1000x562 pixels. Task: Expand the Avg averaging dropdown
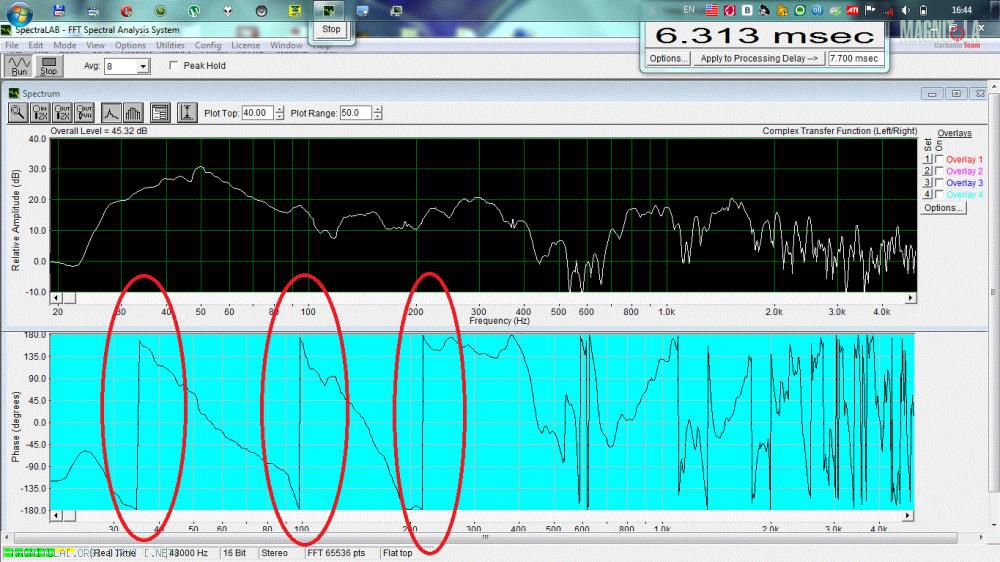click(143, 66)
